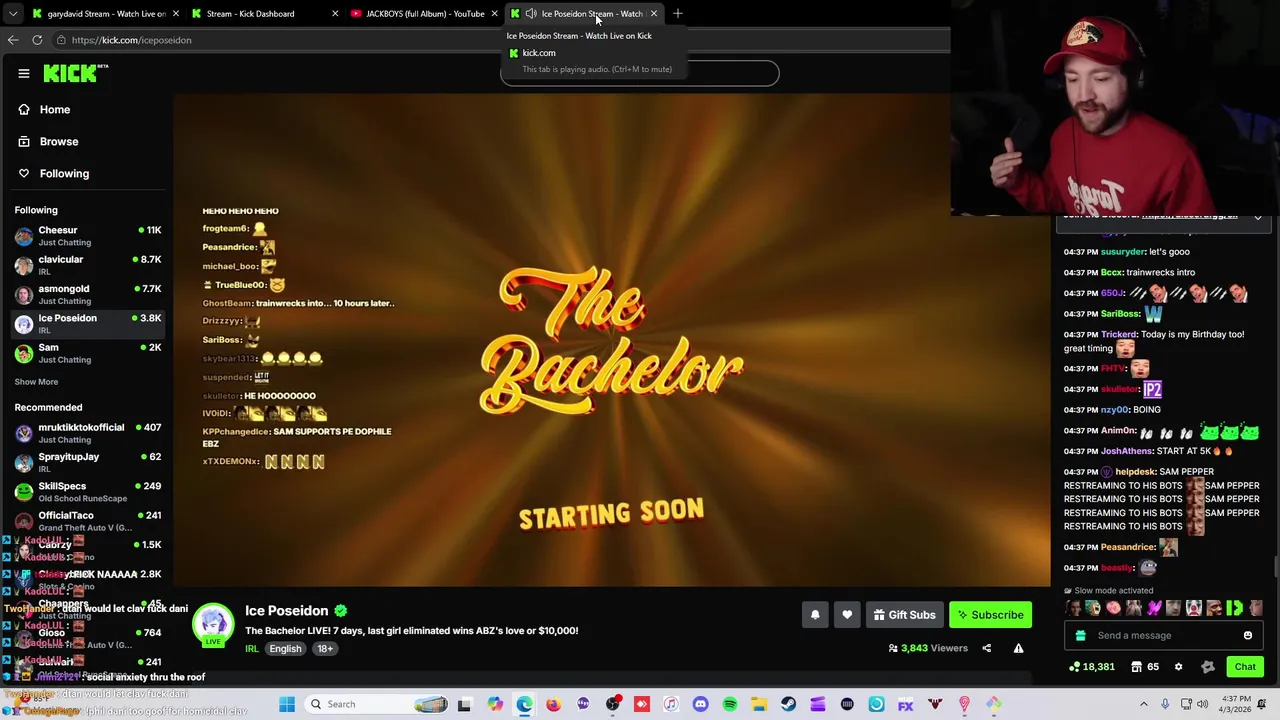Click browser back arrow
Screen dimensions: 1280x720
pyautogui.click(x=13, y=40)
